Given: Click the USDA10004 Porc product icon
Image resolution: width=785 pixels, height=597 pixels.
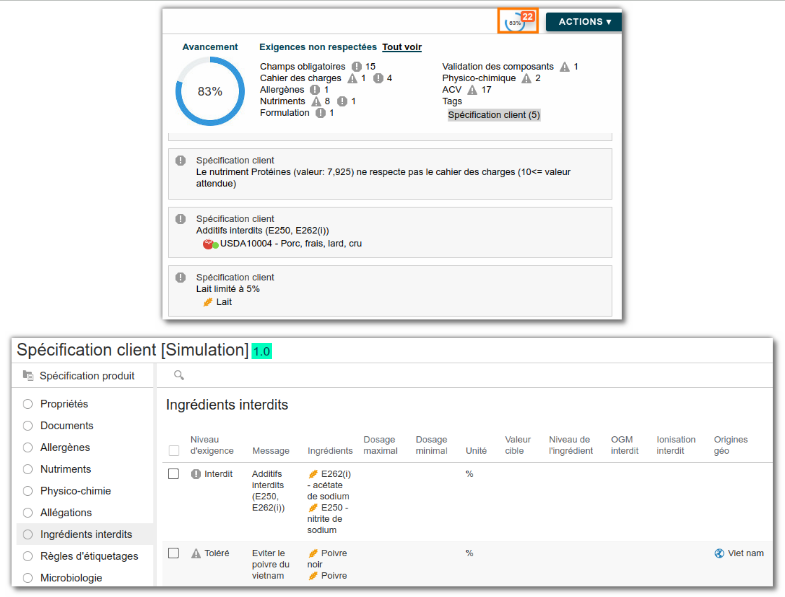Looking at the screenshot, I should click(x=210, y=244).
